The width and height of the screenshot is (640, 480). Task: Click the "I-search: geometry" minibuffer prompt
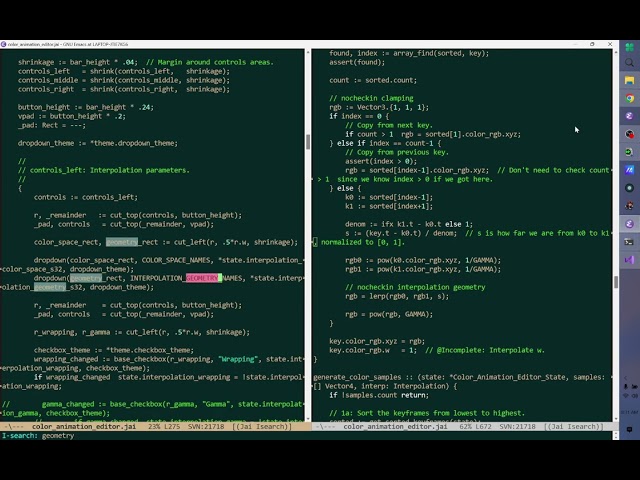38,436
